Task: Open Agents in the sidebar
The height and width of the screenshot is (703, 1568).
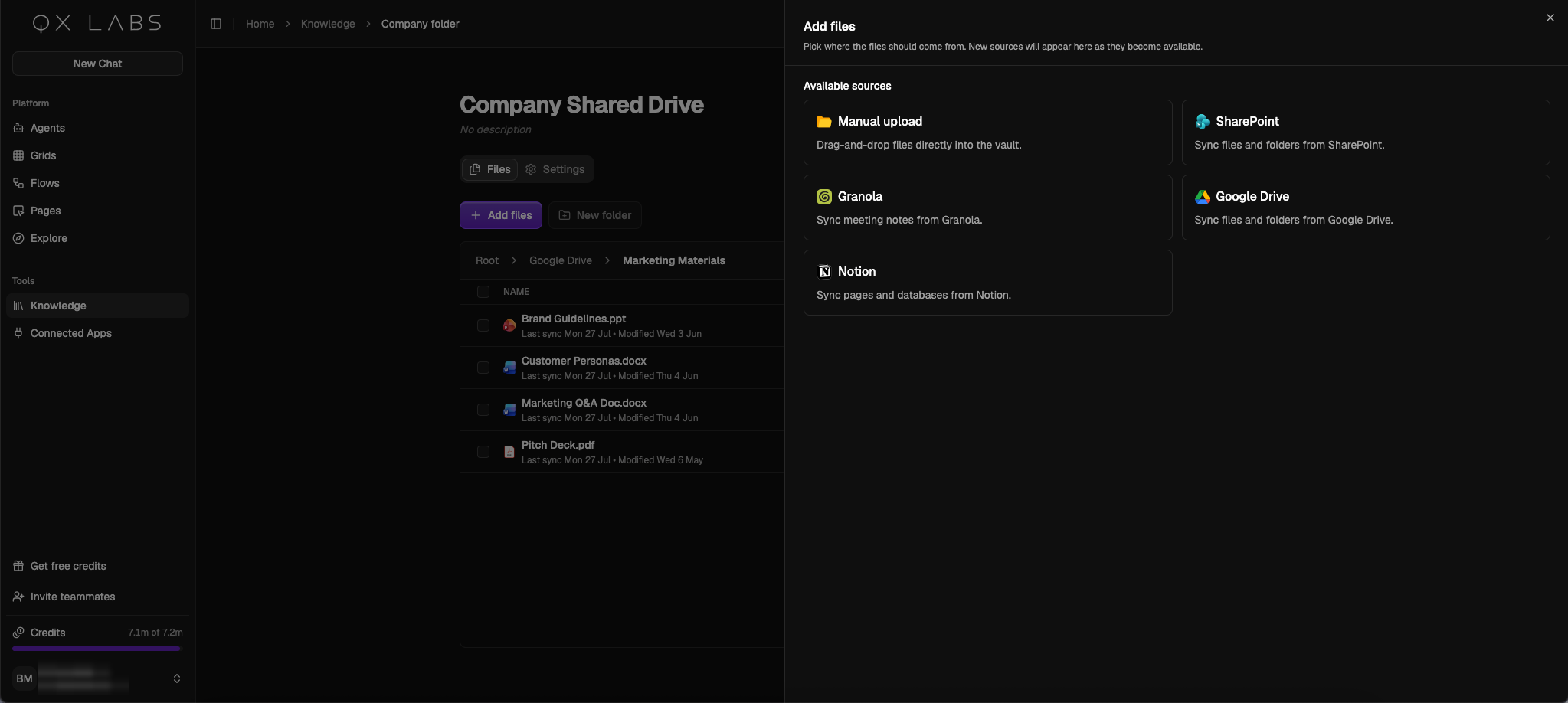Action: tap(97, 128)
